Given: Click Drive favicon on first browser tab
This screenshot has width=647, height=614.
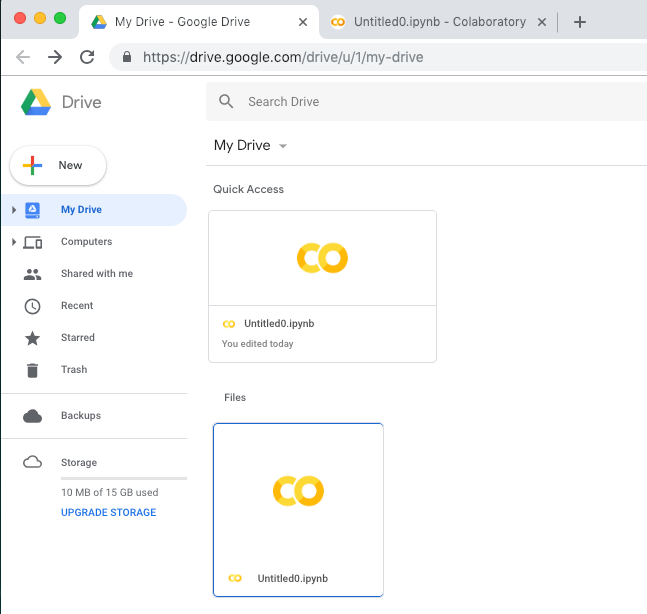Looking at the screenshot, I should (99, 22).
